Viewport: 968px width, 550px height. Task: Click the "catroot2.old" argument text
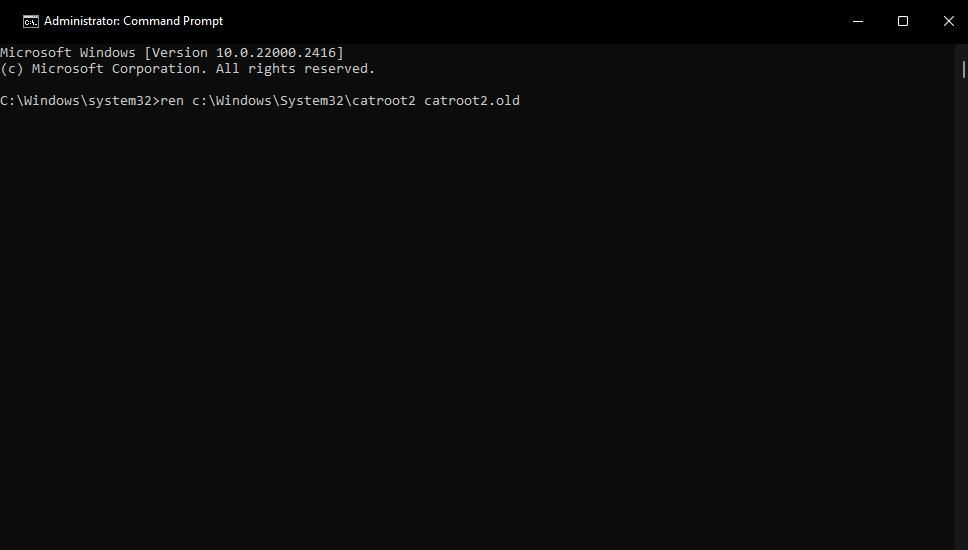pos(472,101)
